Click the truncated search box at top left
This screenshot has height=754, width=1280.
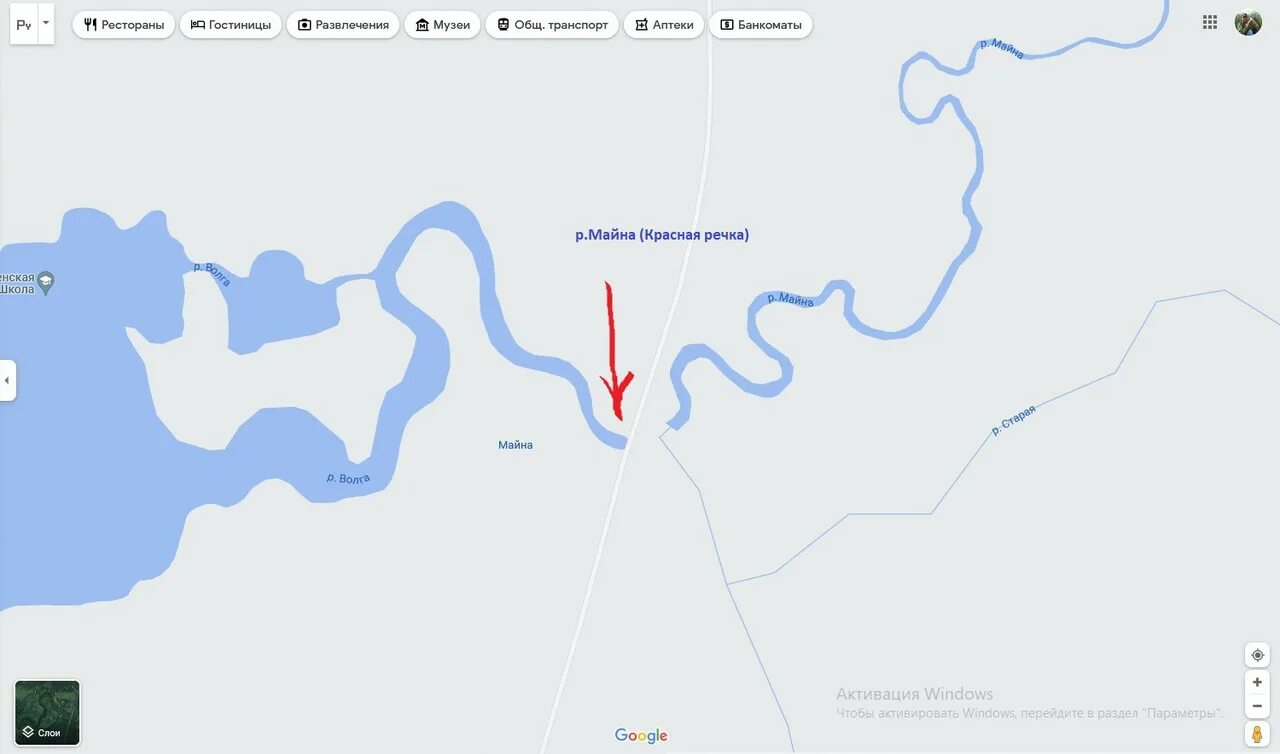(24, 24)
